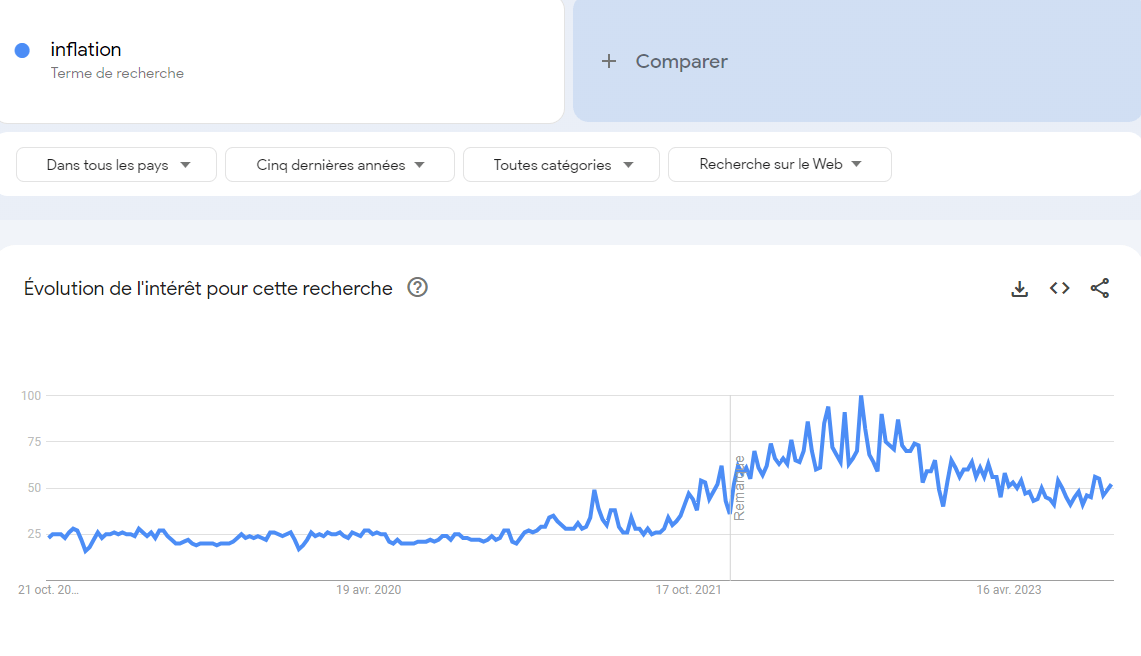Click the '17 oct. 2021' date label
Viewport: 1141px width, 656px height.
click(688, 590)
